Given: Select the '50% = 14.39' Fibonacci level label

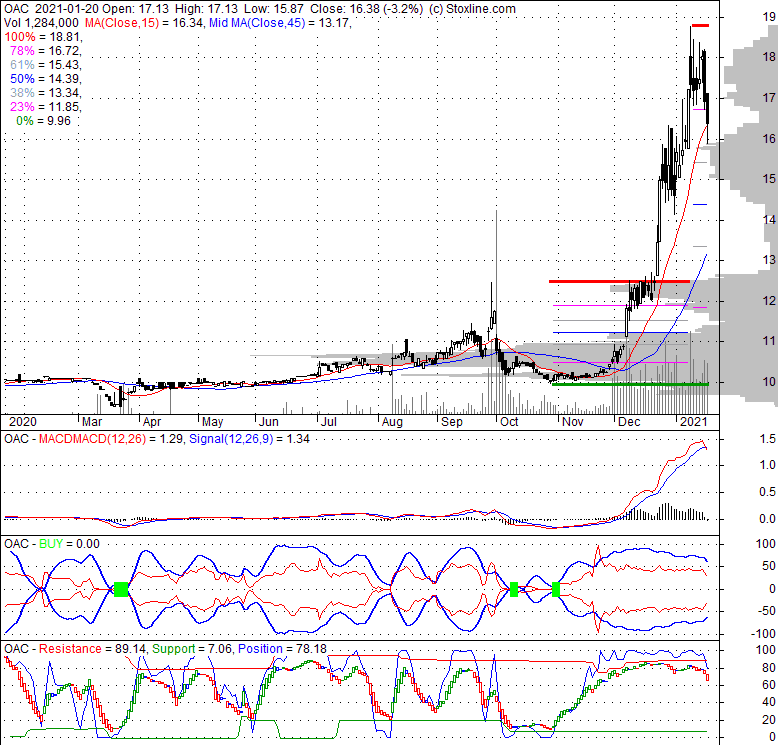Looking at the screenshot, I should 45,79.
